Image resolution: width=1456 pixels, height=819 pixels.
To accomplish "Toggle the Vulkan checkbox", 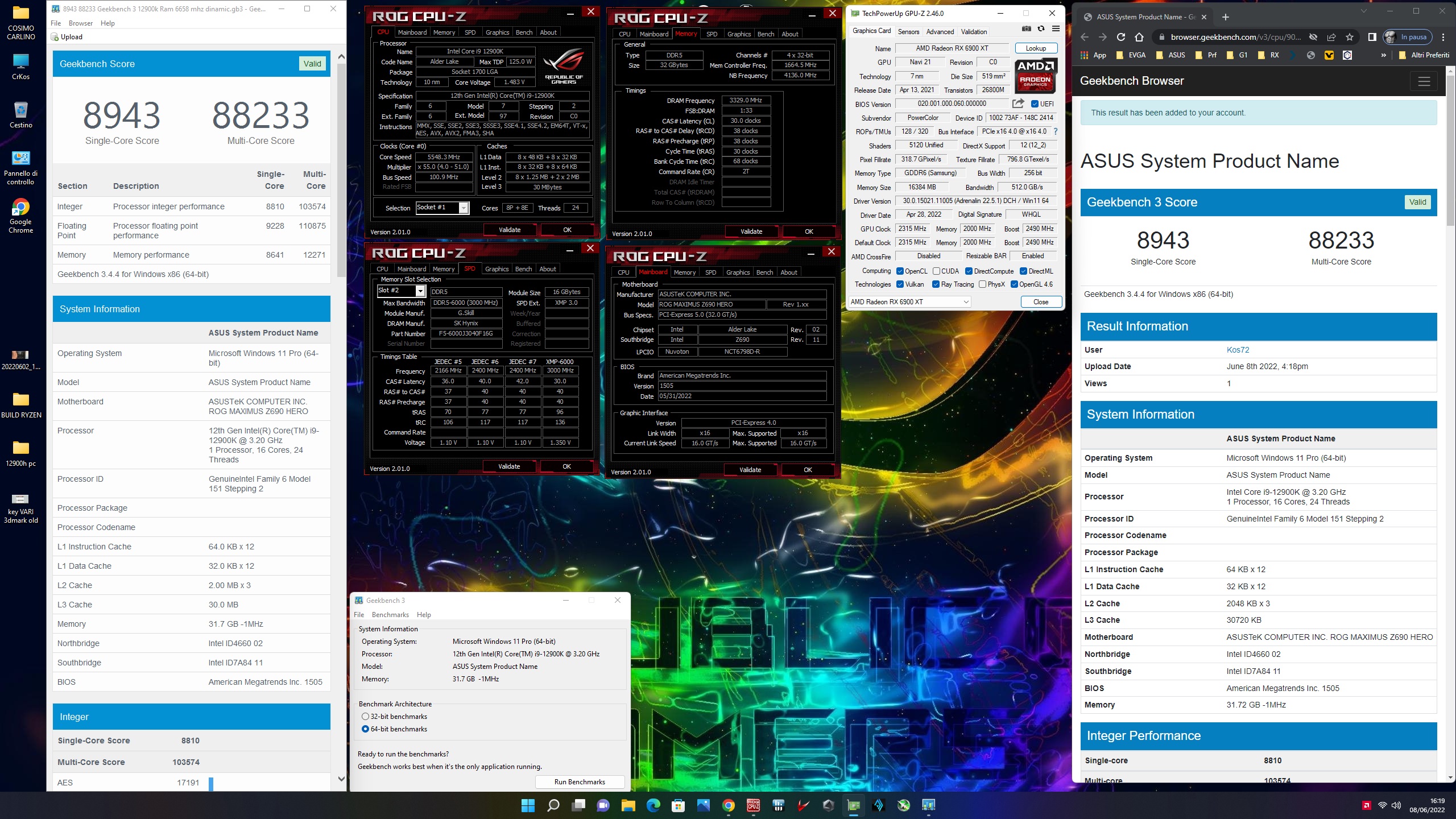I will (900, 284).
